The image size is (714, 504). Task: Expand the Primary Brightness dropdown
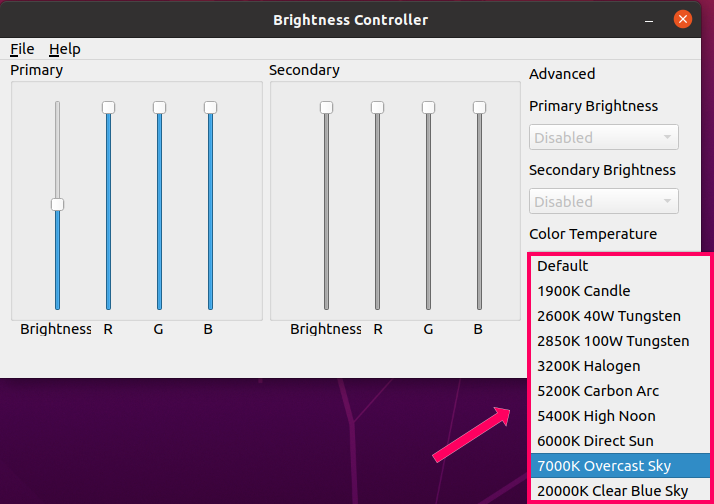click(x=603, y=138)
